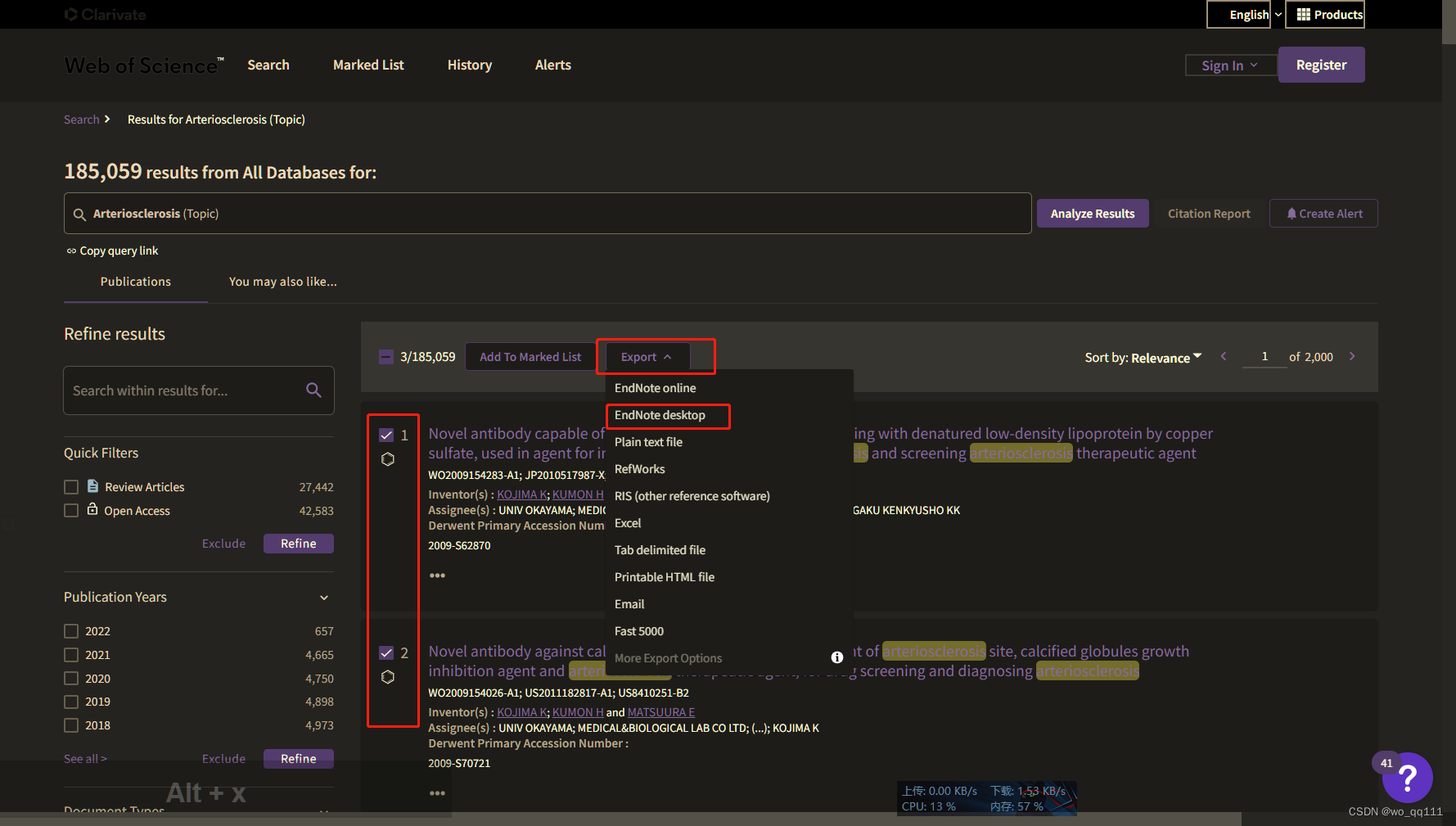Click the Arteriosclerosis topic query box
Viewport: 1456px width, 826px height.
pos(548,214)
